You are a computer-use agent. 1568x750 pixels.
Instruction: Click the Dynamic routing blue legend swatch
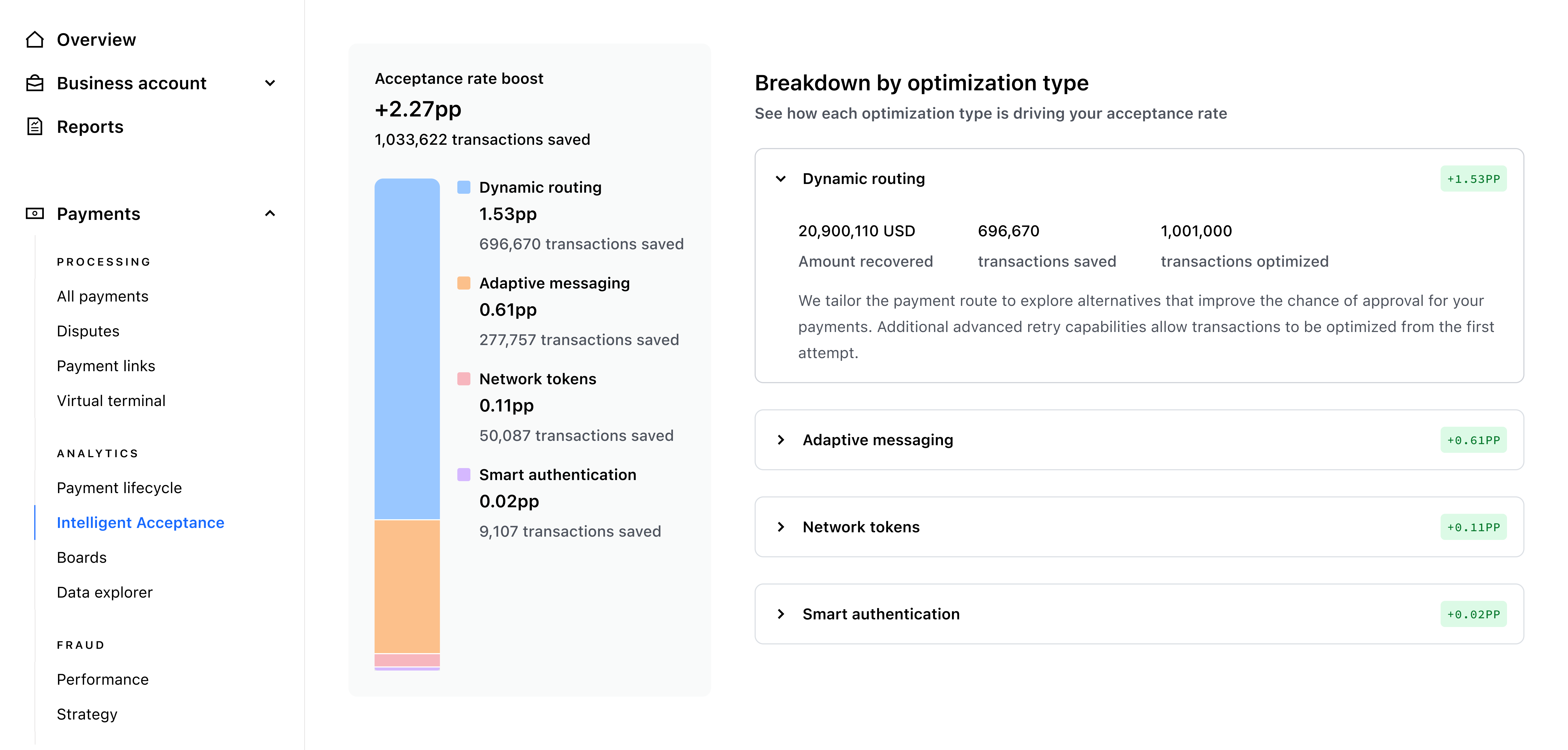463,187
